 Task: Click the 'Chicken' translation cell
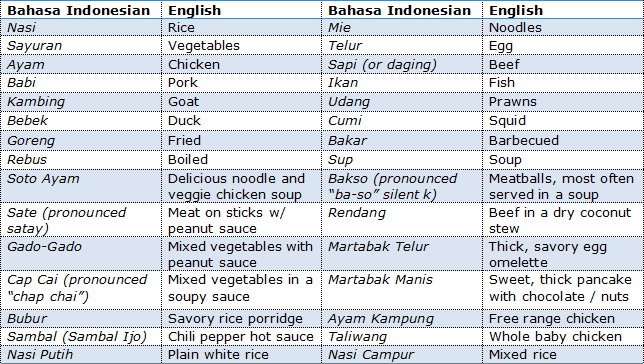241,65
